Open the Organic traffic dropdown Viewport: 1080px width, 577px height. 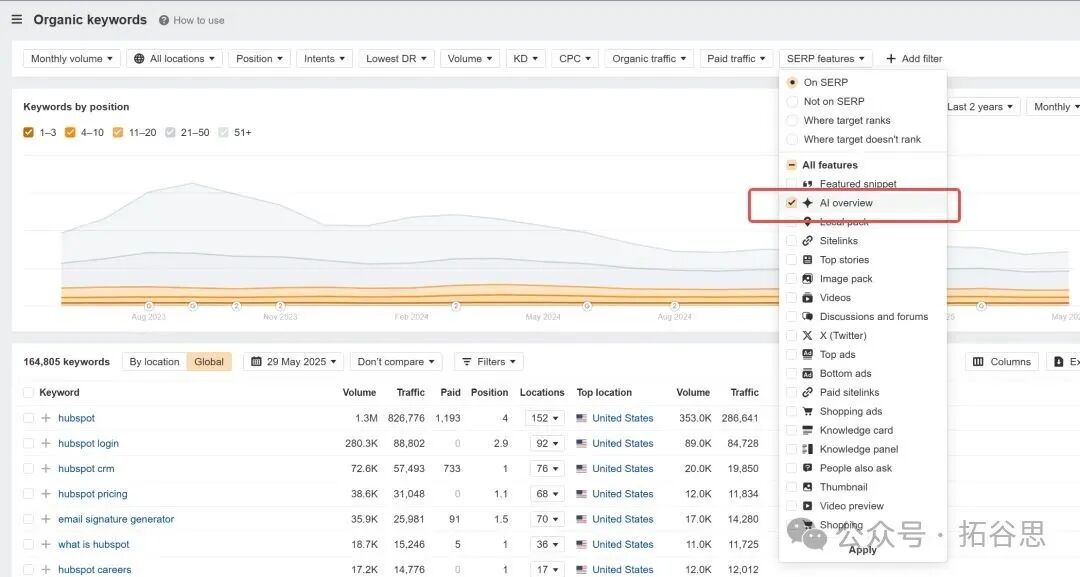click(x=649, y=59)
